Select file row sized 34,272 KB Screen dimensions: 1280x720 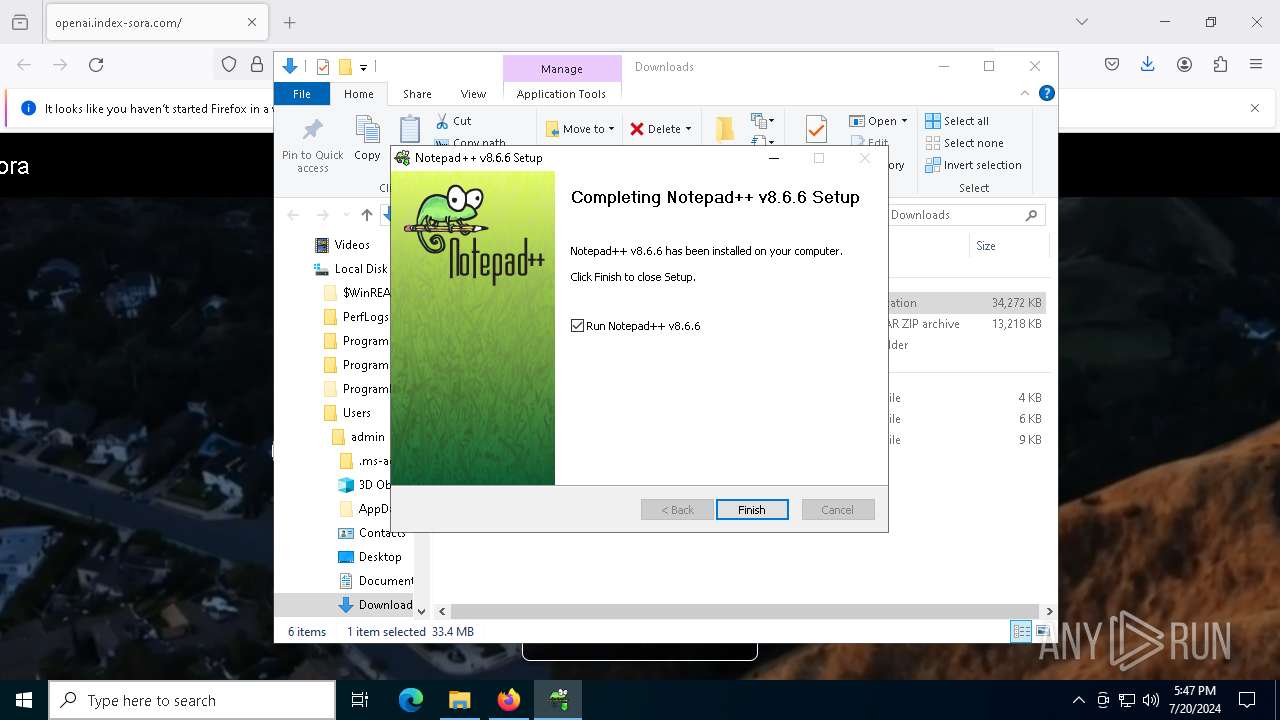966,303
